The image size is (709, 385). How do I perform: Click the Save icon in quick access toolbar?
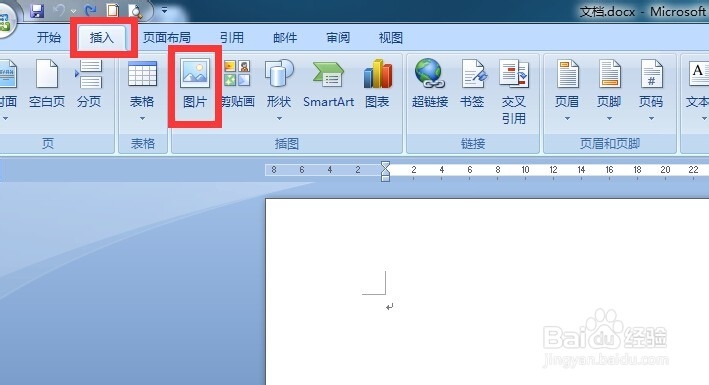pos(38,10)
